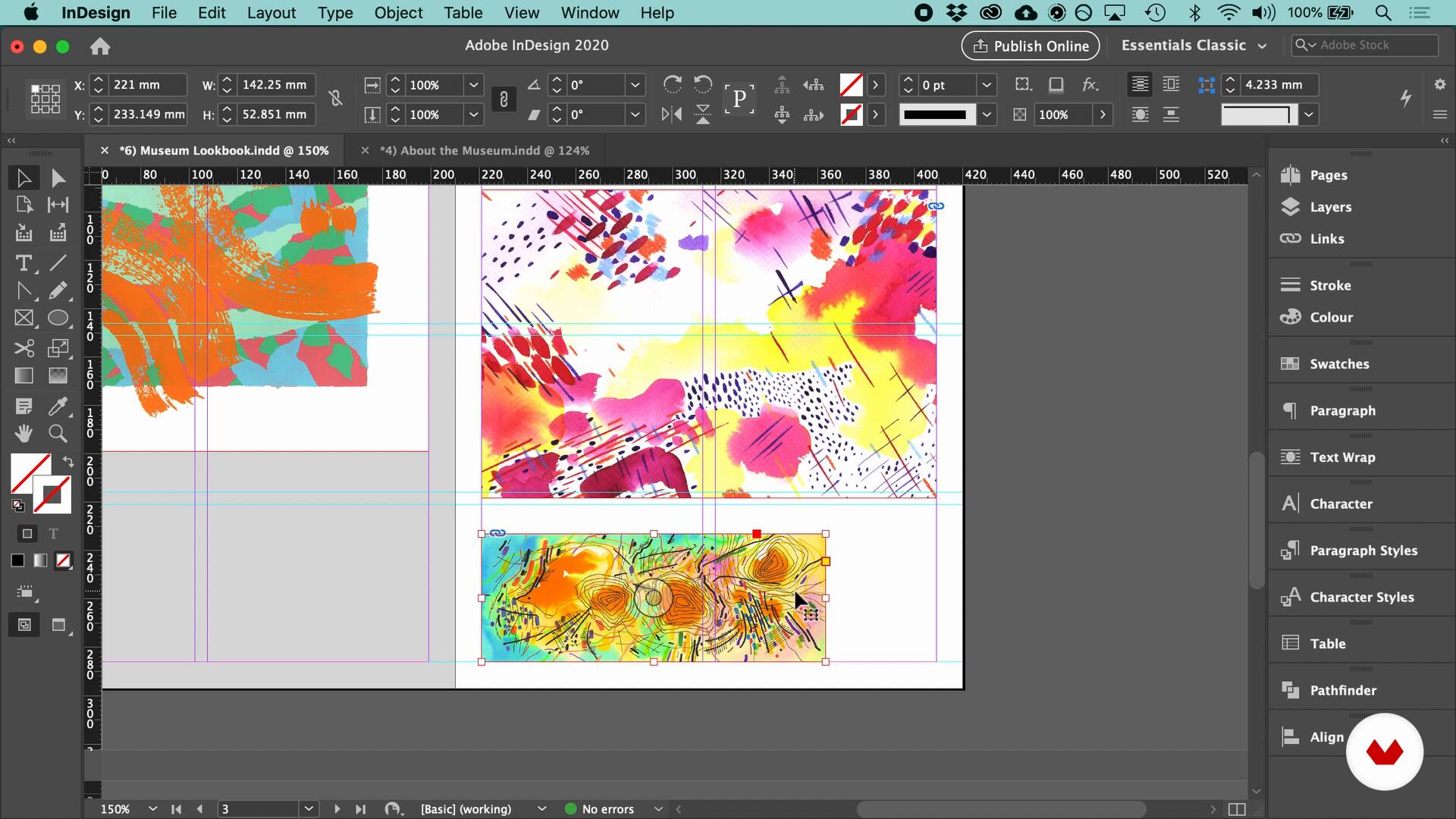
Task: Go to next page arrow
Action: tap(337, 809)
